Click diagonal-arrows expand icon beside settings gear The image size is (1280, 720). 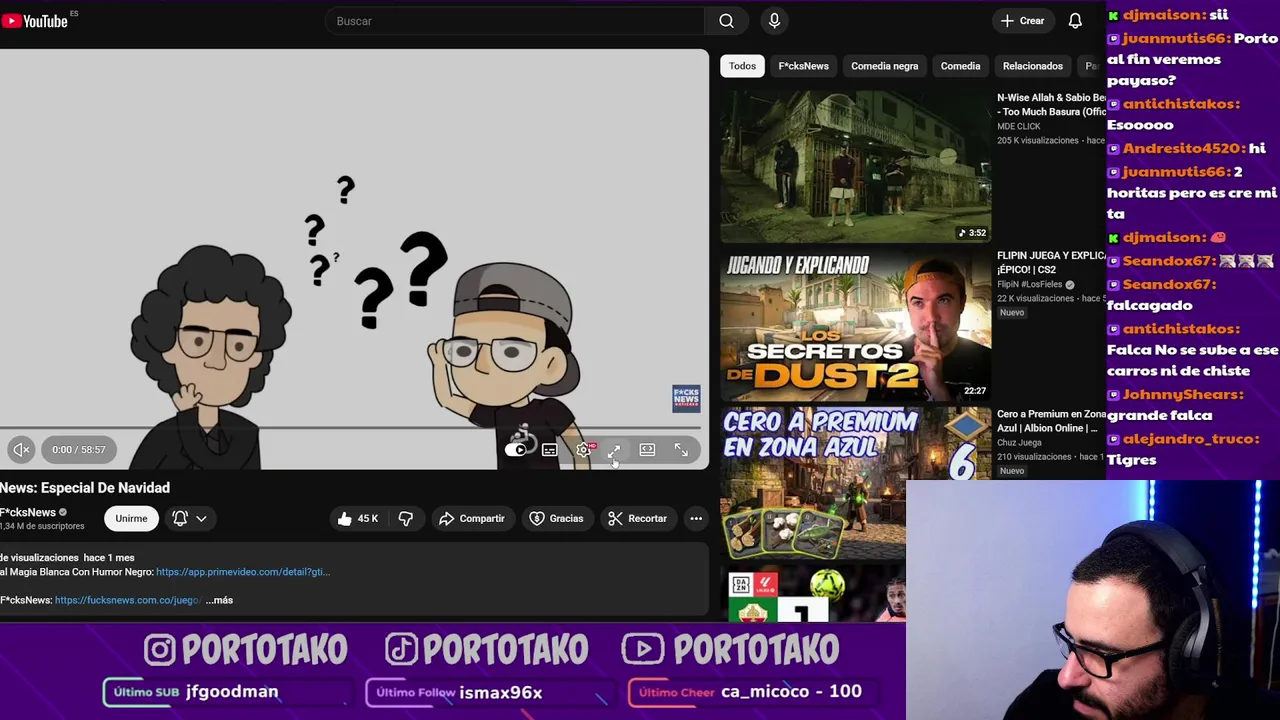point(614,451)
